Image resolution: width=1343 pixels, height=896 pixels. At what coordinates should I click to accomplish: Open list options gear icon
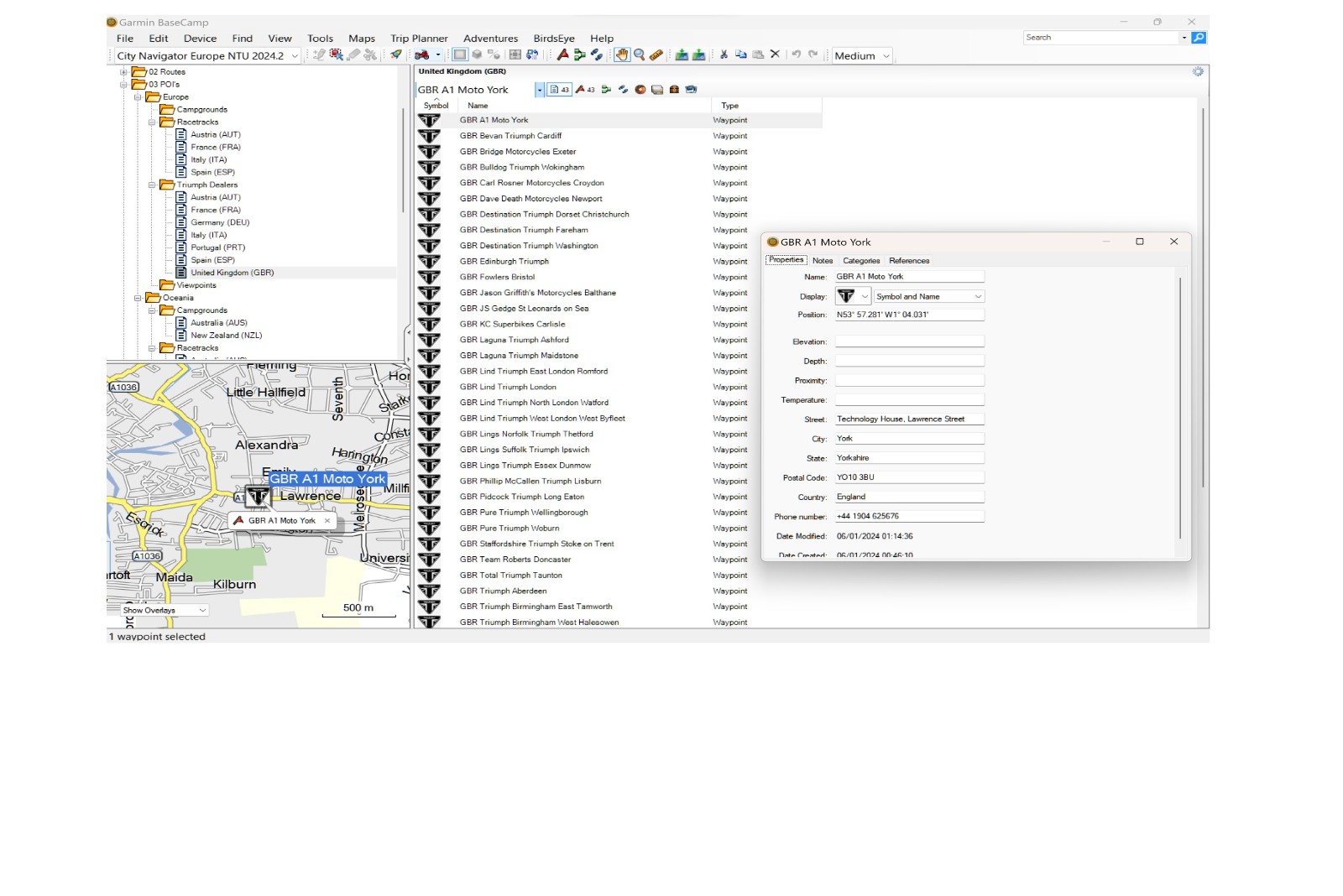(x=1198, y=71)
